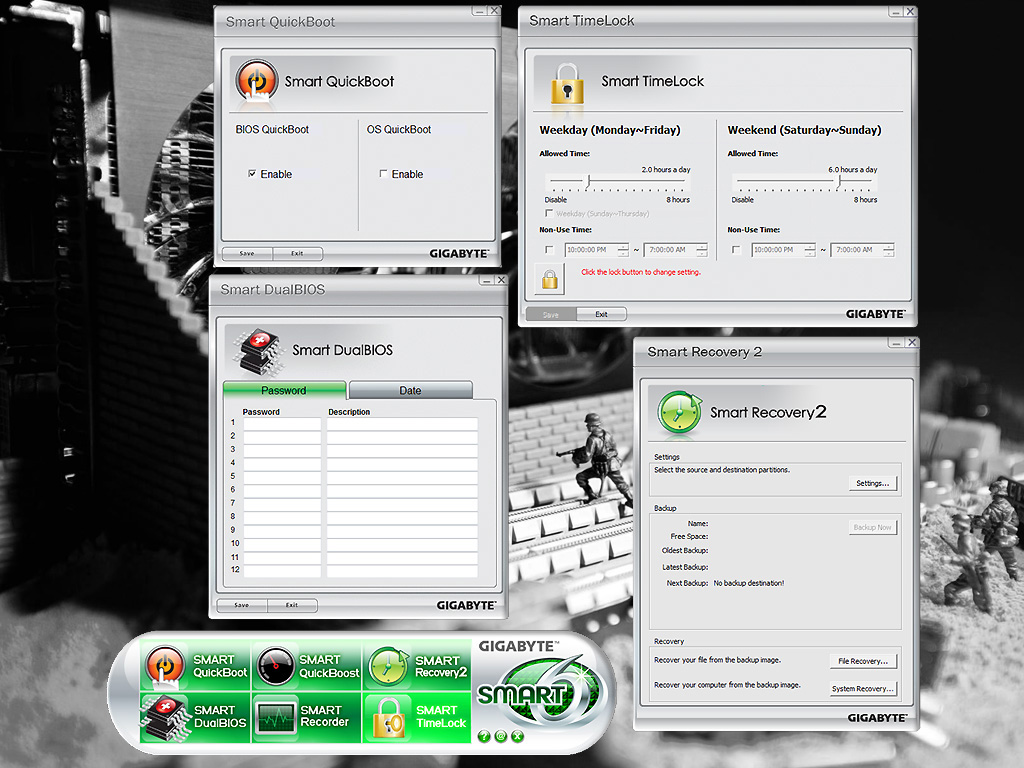Click down arrow of Weekend Non-Use end time spinner

coord(889,253)
